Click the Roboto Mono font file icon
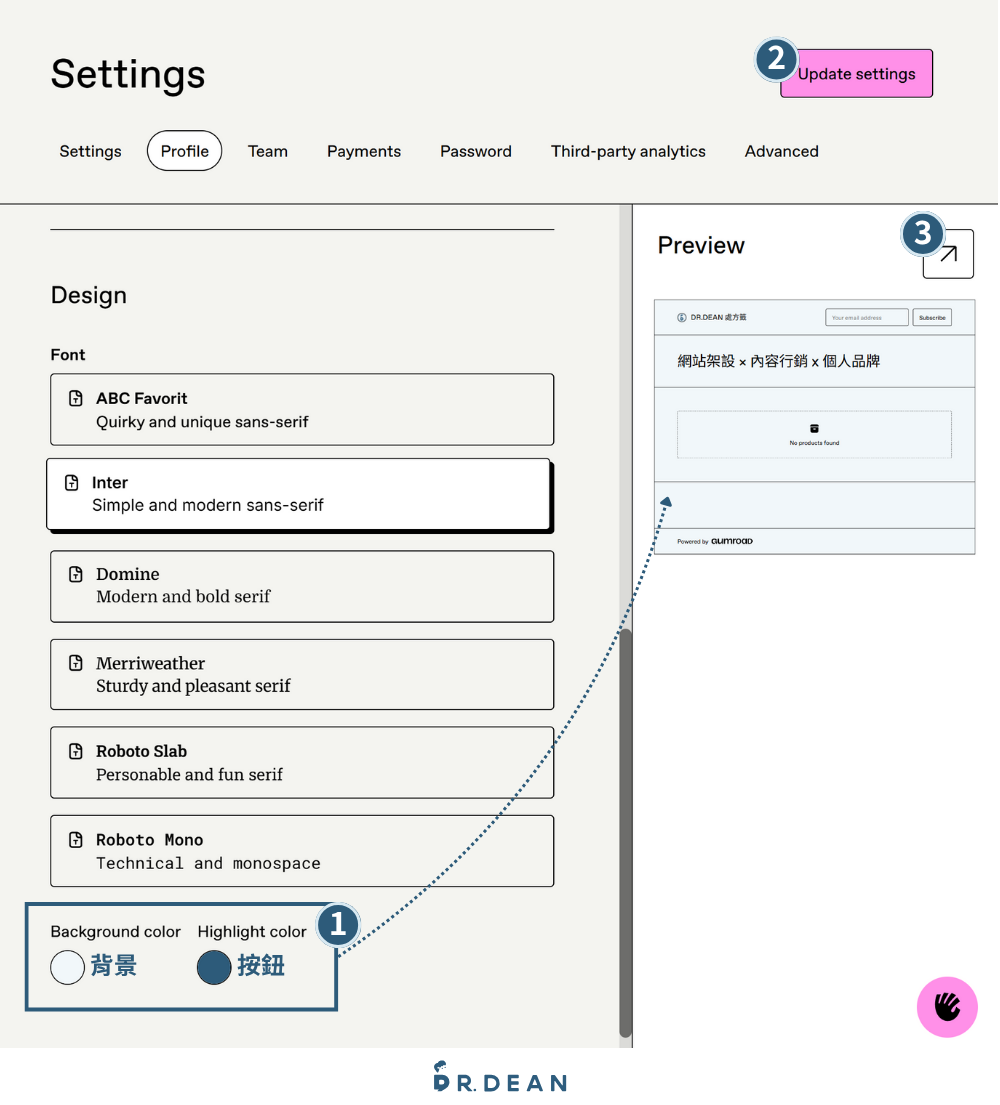 [x=76, y=839]
